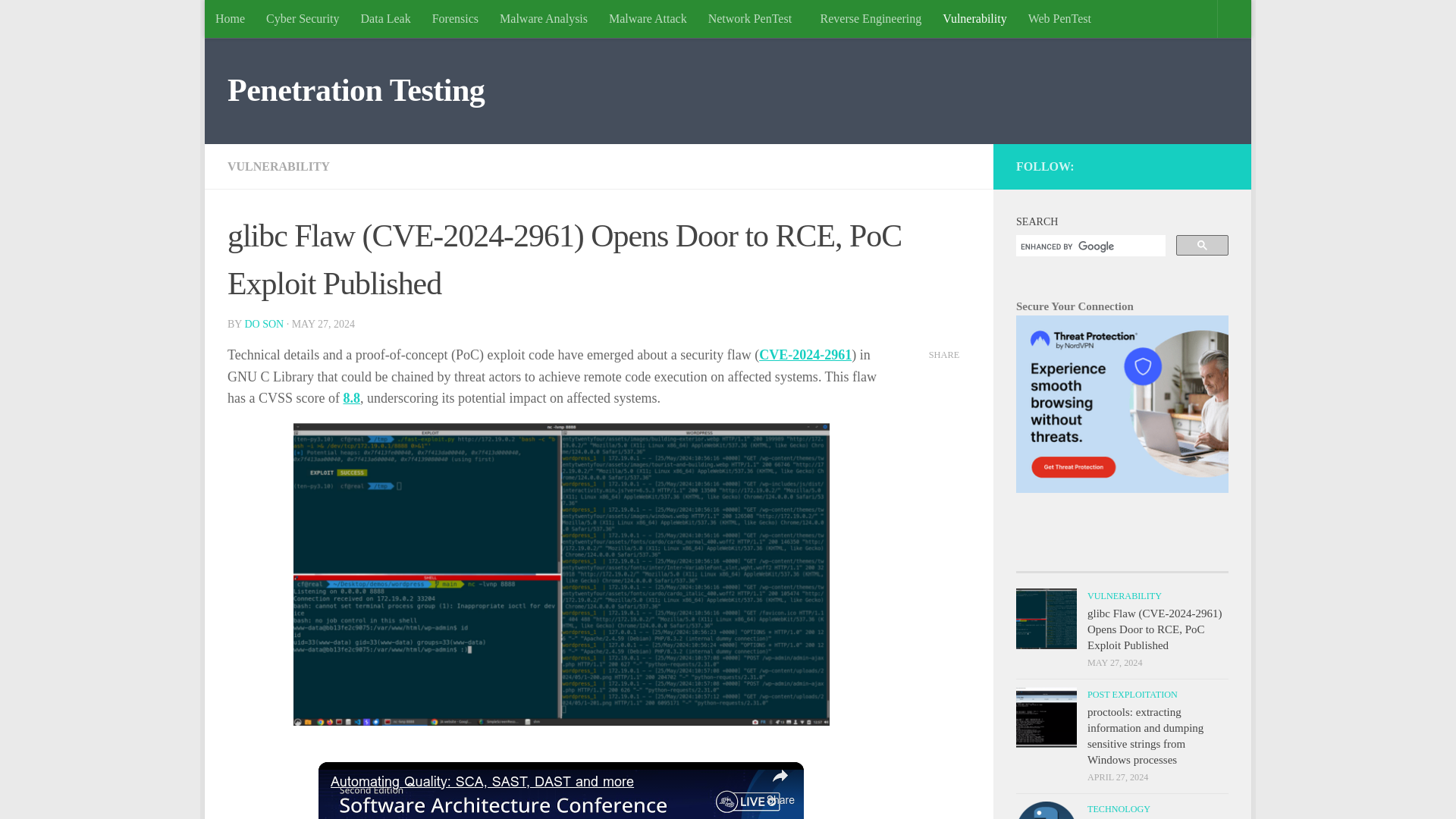Screen dimensions: 1456x819
Task: Select the Forensics navigation tab
Action: 455,19
